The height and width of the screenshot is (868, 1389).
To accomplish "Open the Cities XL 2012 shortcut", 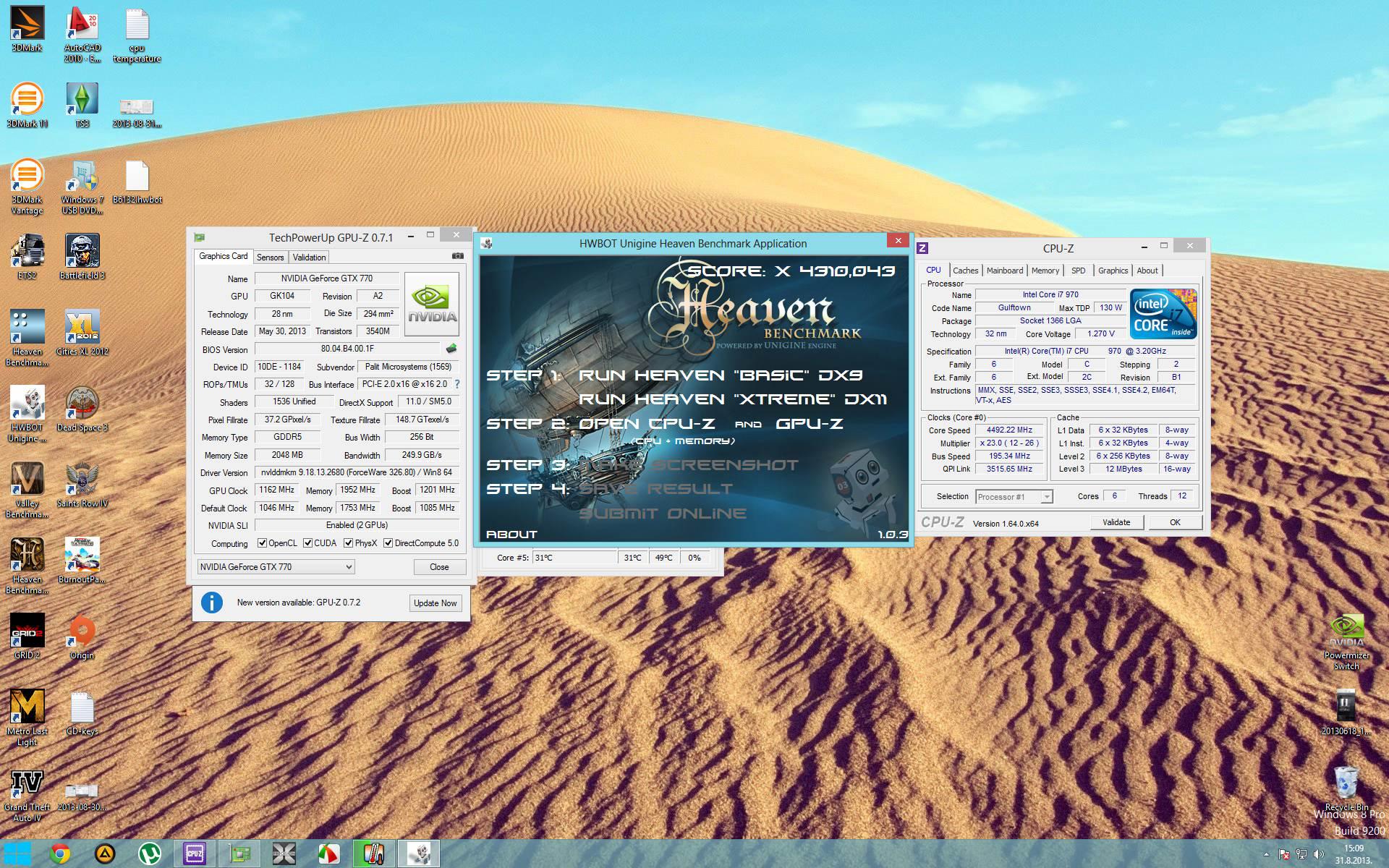I will coord(82,333).
